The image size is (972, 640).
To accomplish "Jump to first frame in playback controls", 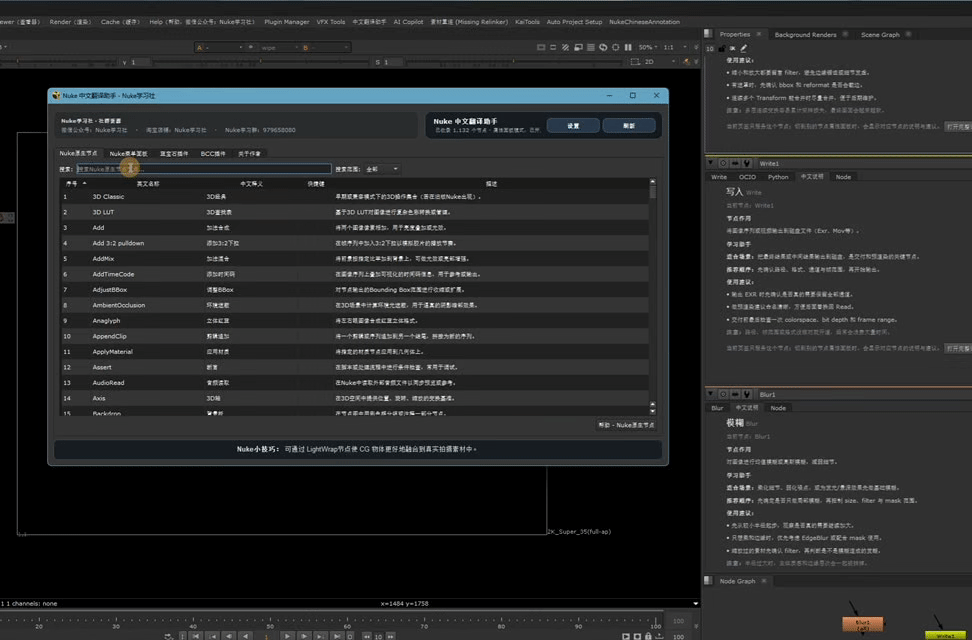I will pyautogui.click(x=196, y=636).
